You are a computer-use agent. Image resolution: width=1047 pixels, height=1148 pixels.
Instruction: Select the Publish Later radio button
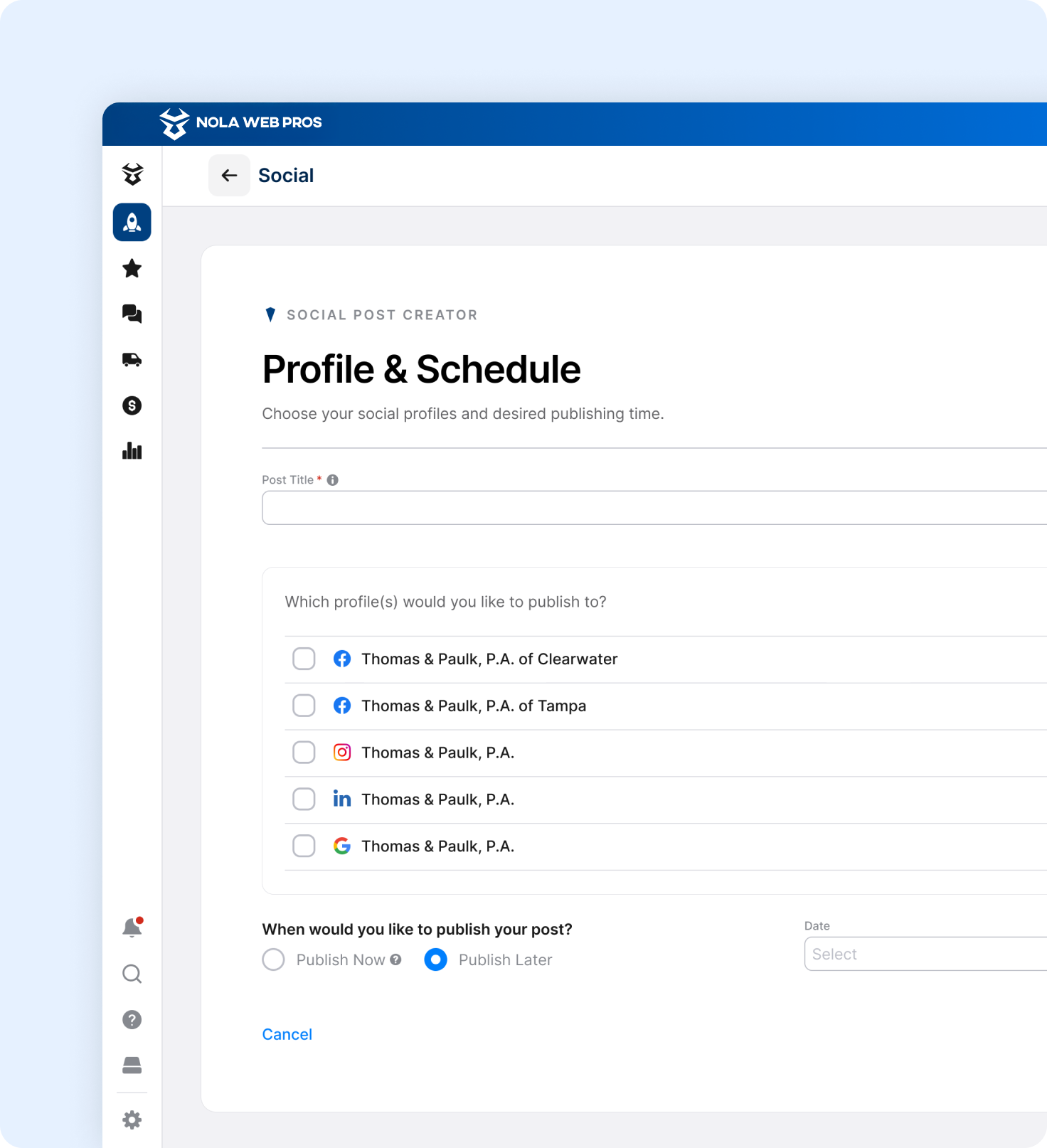click(x=435, y=960)
